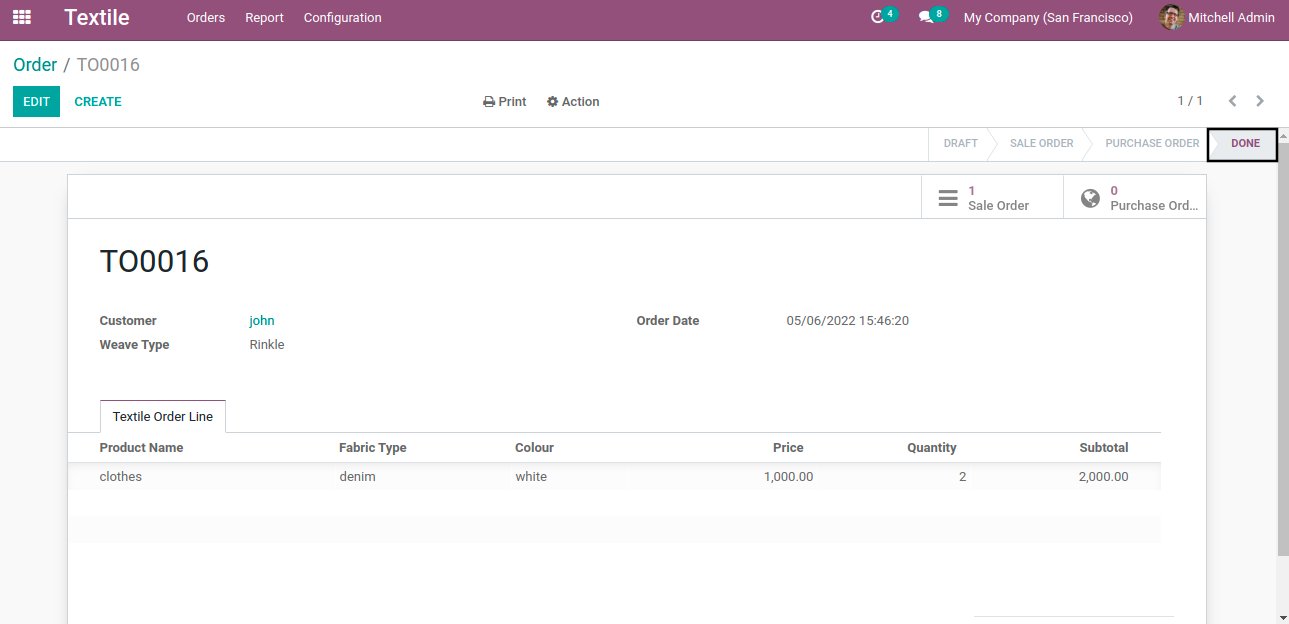Click the TO0016 record title
The height and width of the screenshot is (624, 1289).
coord(154,261)
